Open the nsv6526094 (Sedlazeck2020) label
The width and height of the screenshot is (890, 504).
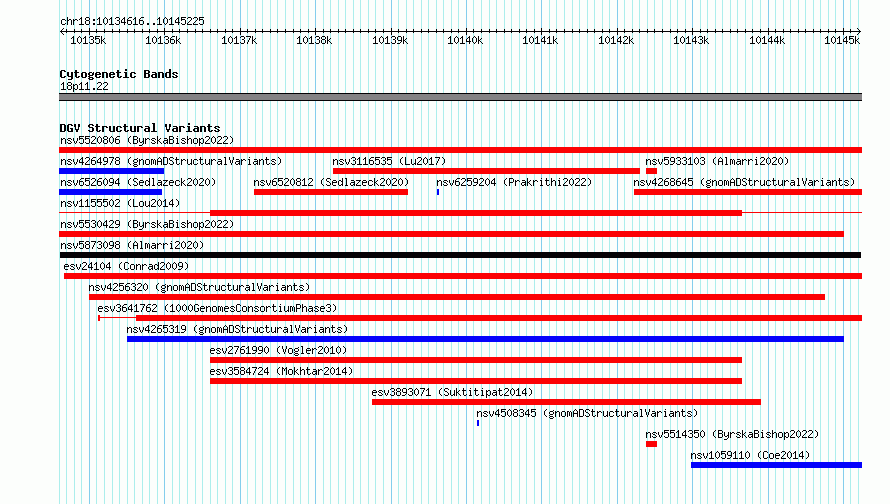[x=138, y=182]
